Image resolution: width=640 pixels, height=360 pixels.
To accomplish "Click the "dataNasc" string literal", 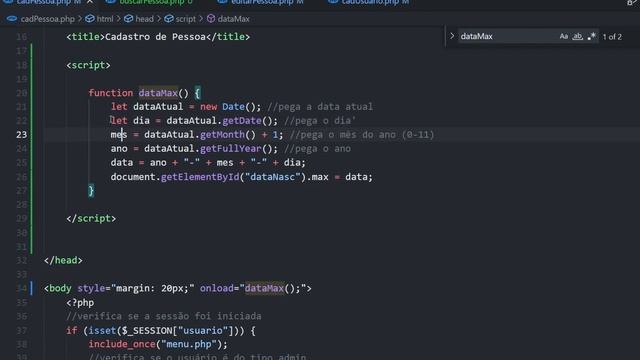I will 272,177.
